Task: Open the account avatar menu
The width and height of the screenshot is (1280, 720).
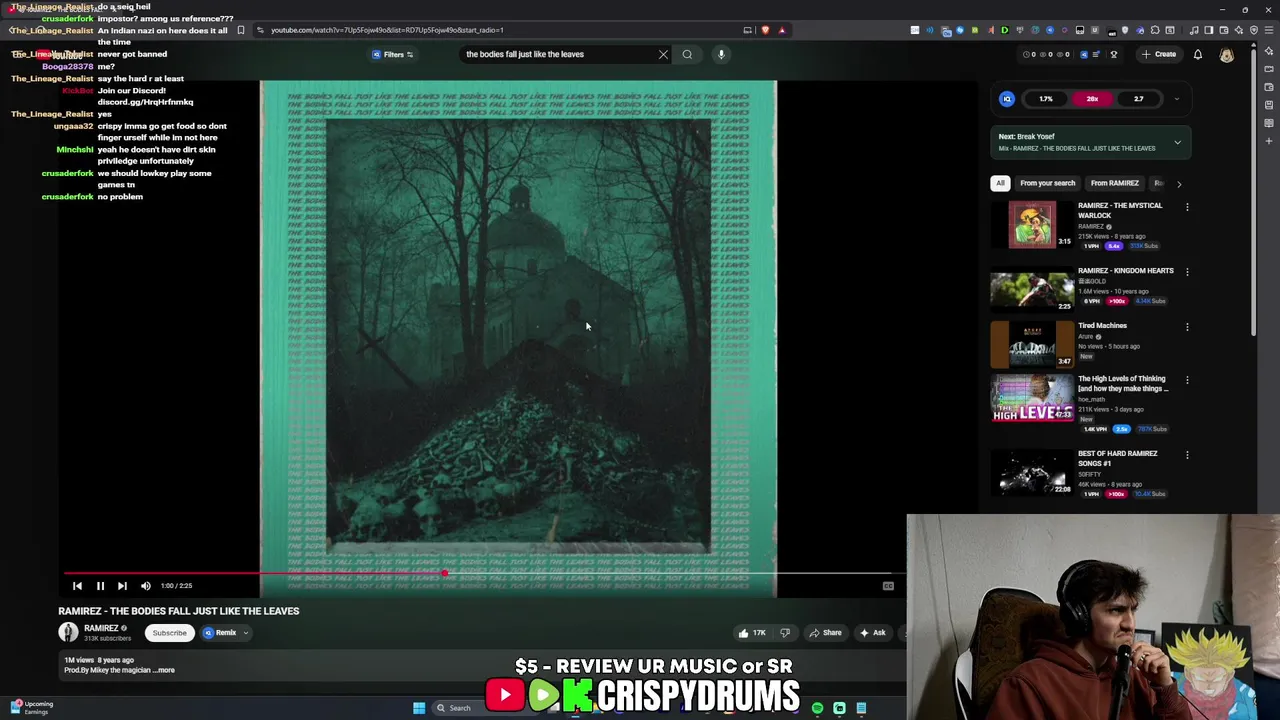Action: (1227, 54)
